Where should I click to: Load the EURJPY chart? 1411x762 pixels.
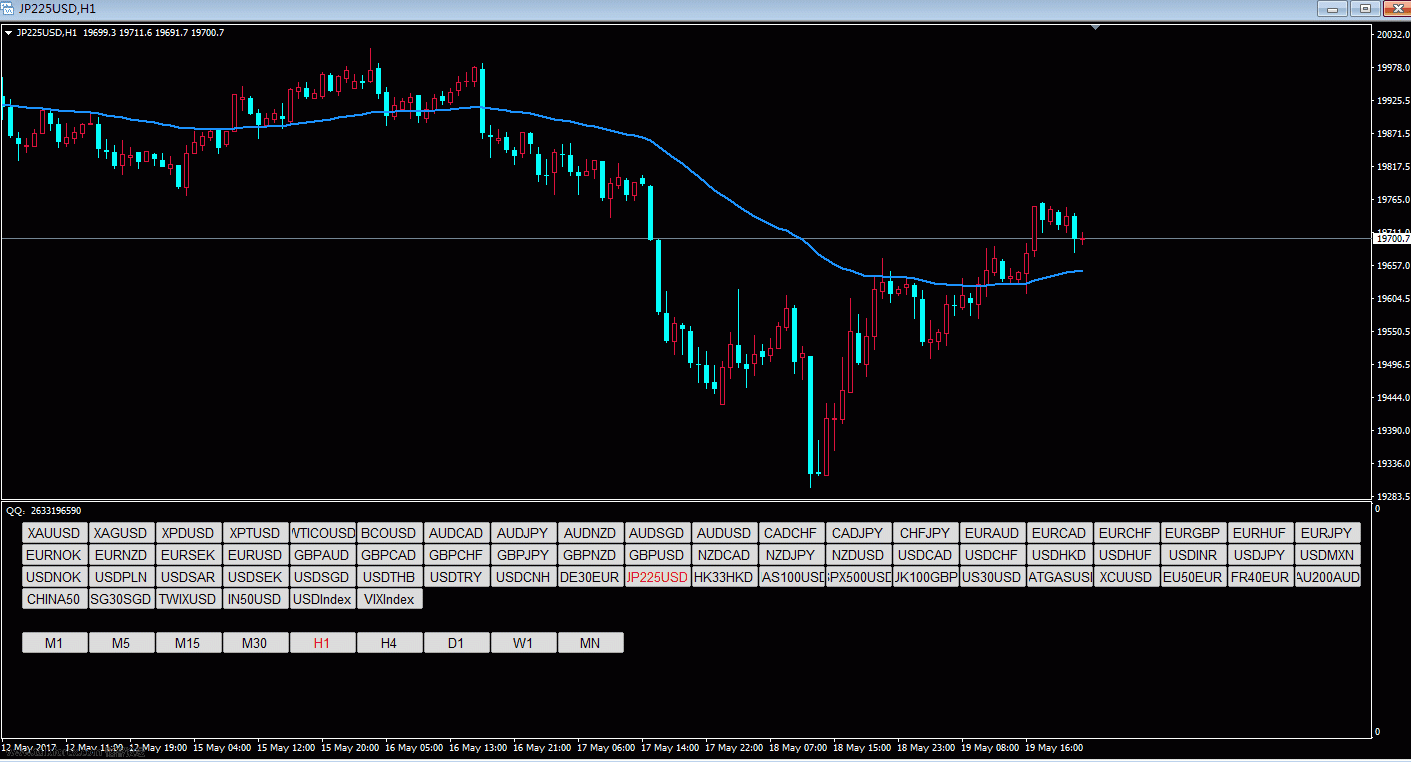point(1327,533)
